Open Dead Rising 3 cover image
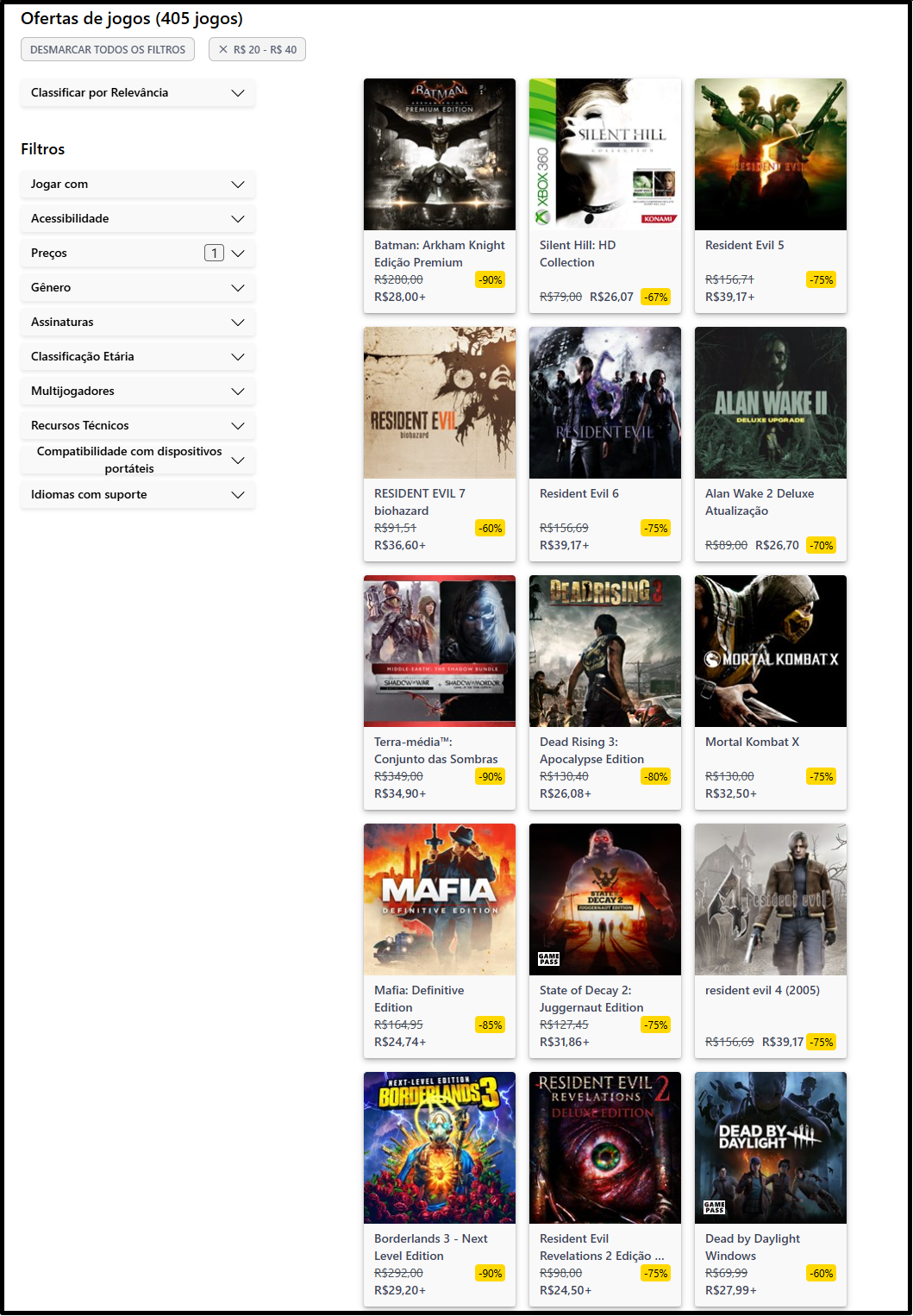 pyautogui.click(x=605, y=651)
